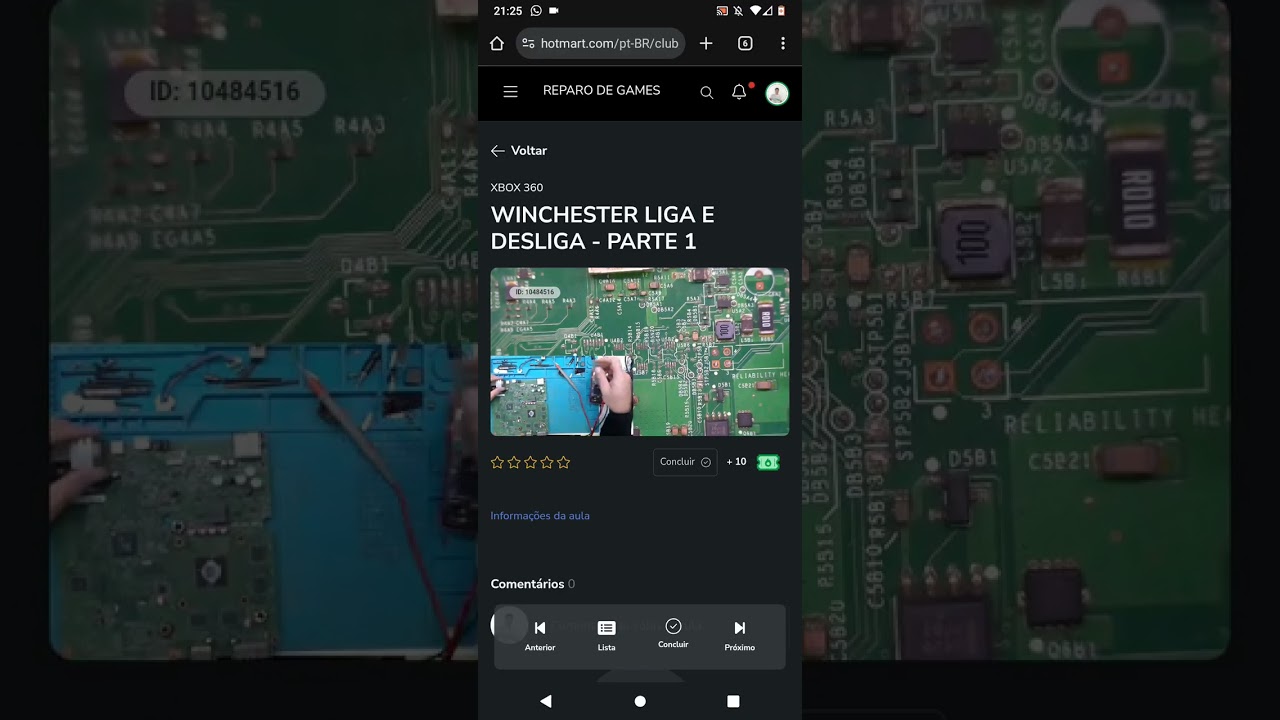Rate the lesson one star
Viewport: 1280px width, 720px height.
pyautogui.click(x=497, y=462)
